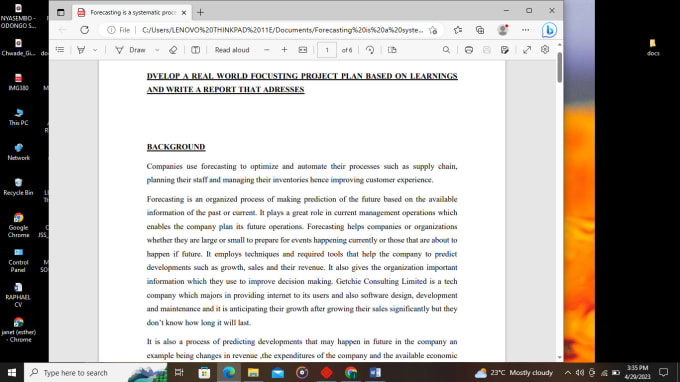Open Task View in taskbar

[179, 372]
